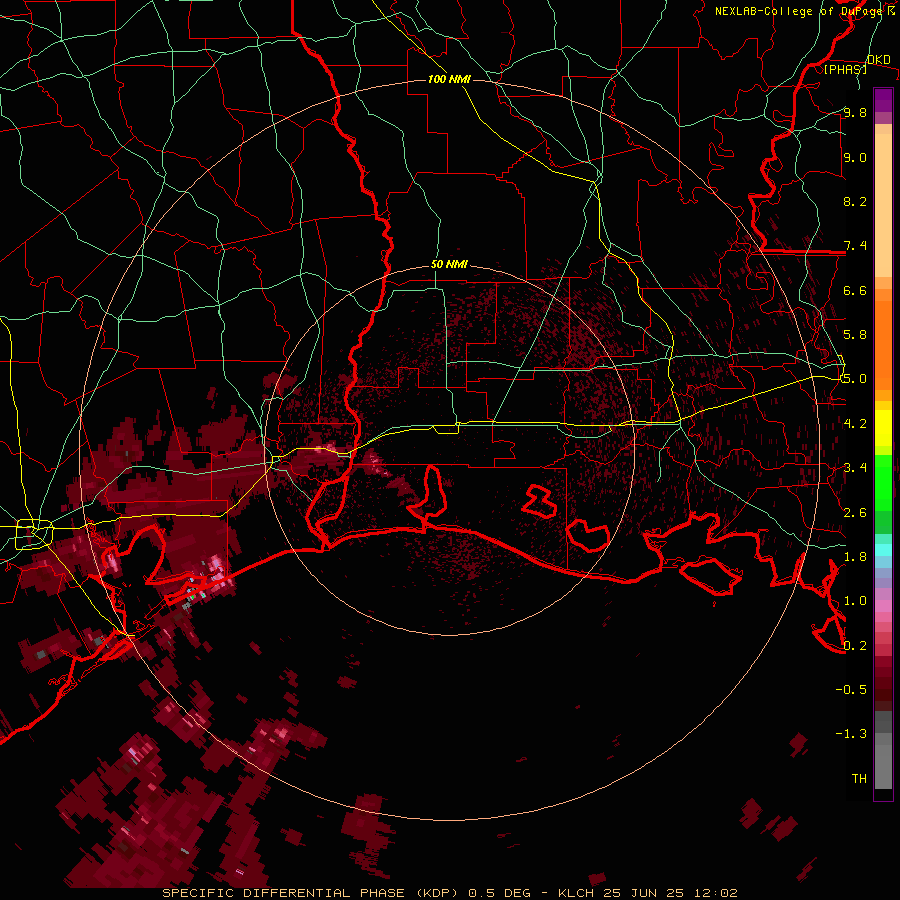Click the DKD label above the legend
The height and width of the screenshot is (900, 900).
(x=878, y=60)
